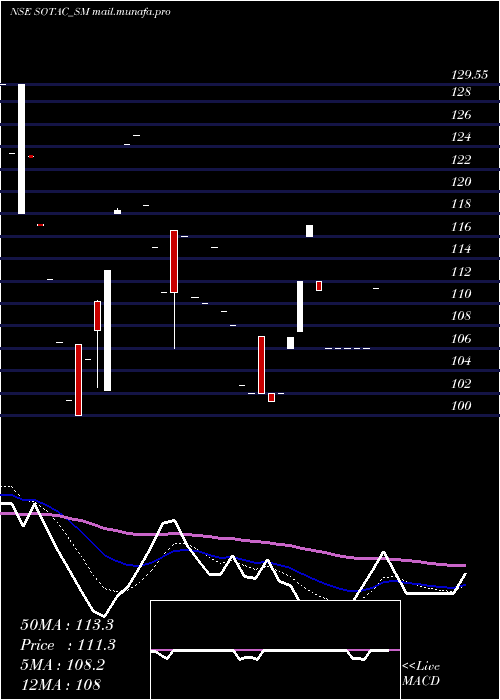Click the 118 price axis label
This screenshot has height=700, width=500.
tap(461, 204)
